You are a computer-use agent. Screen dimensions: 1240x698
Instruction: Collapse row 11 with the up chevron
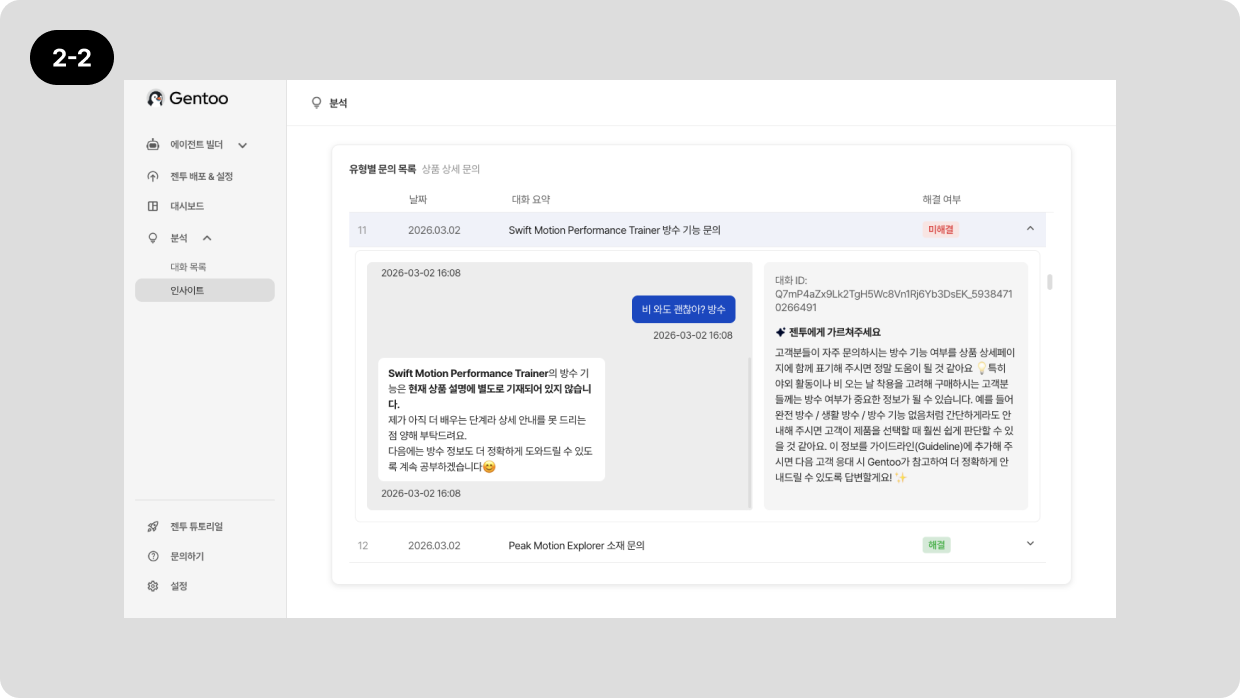coord(1030,229)
